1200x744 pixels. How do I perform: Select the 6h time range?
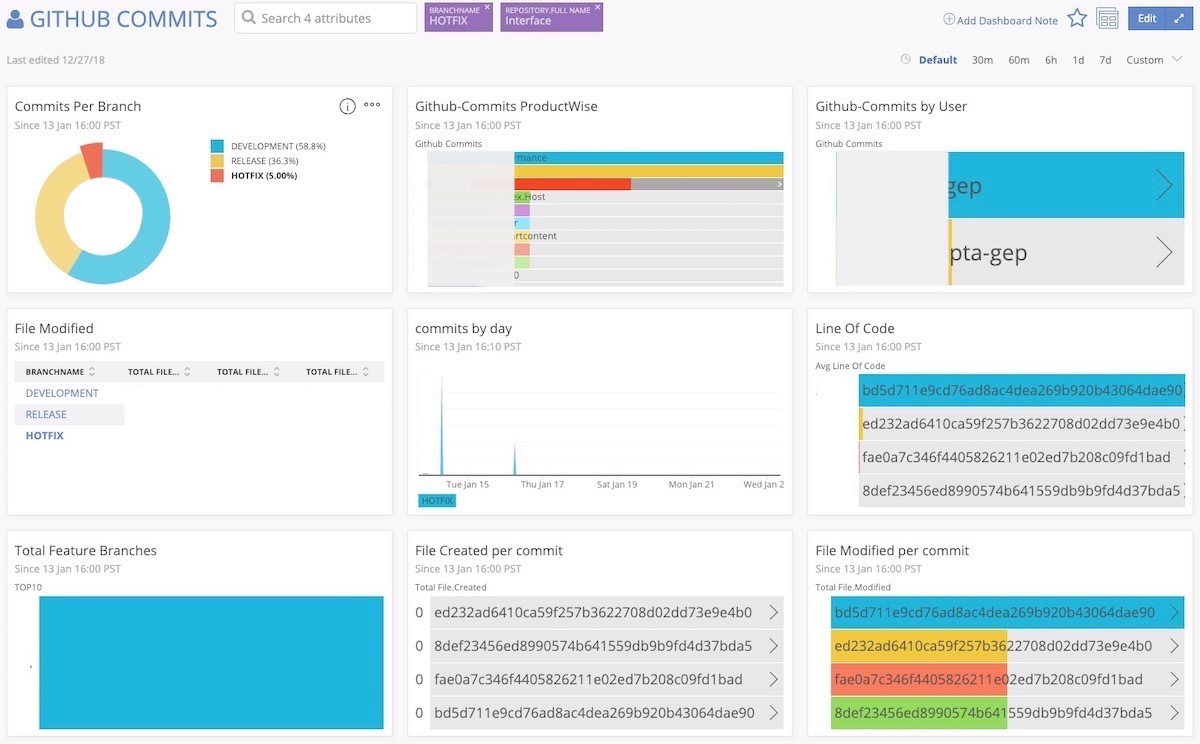click(x=1051, y=60)
